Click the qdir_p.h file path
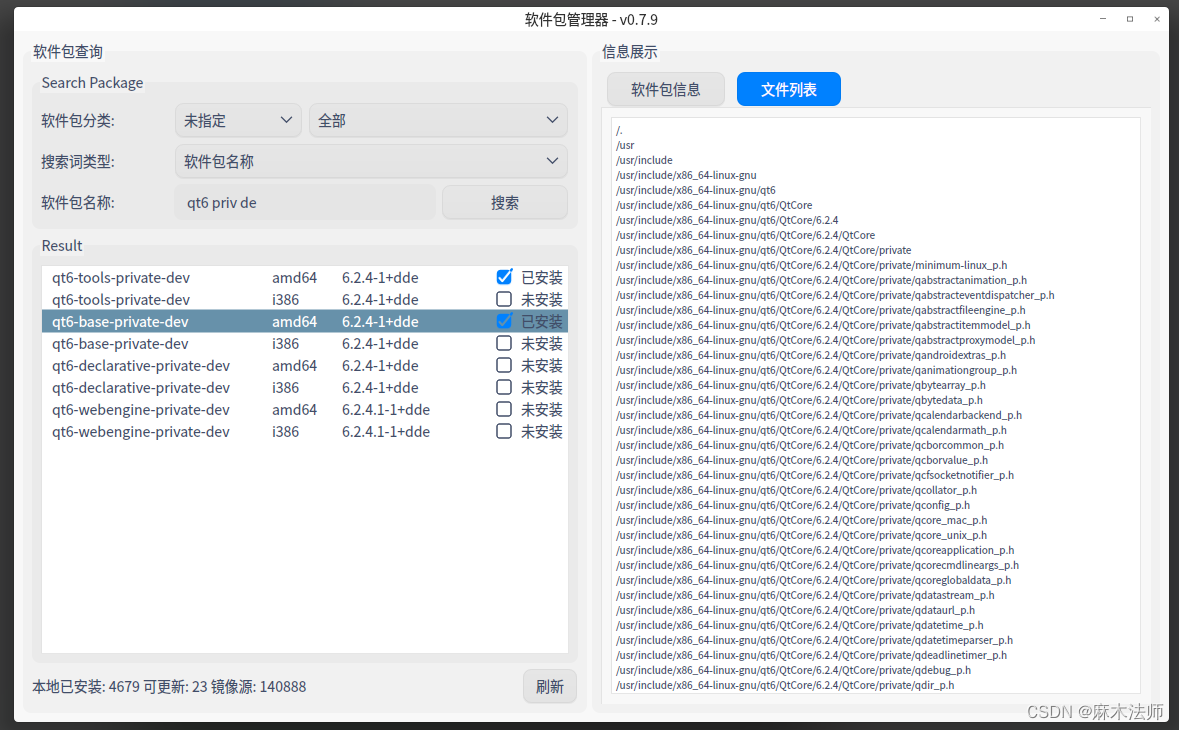The width and height of the screenshot is (1179, 730). point(785,686)
